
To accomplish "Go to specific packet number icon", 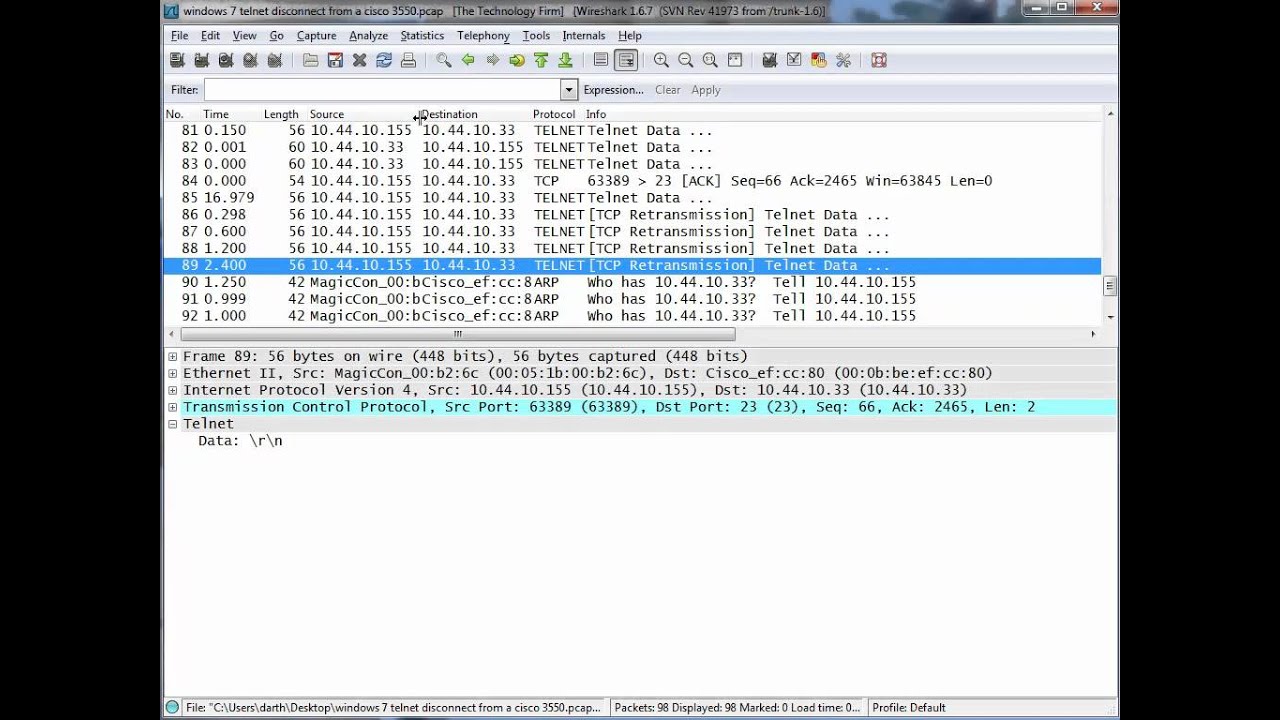I will pos(517,60).
